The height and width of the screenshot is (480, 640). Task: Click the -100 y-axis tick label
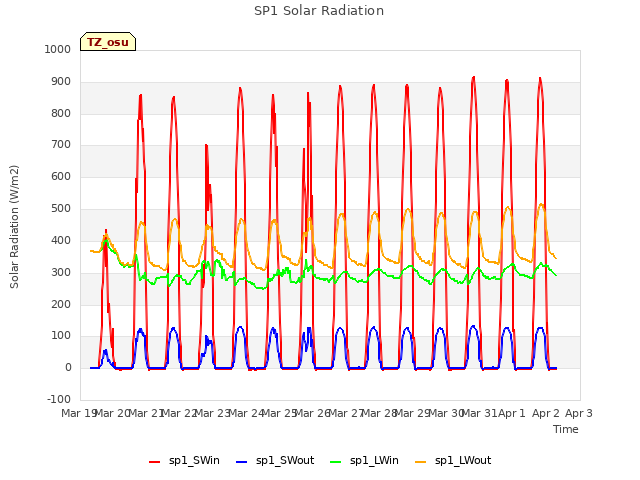click(x=59, y=399)
